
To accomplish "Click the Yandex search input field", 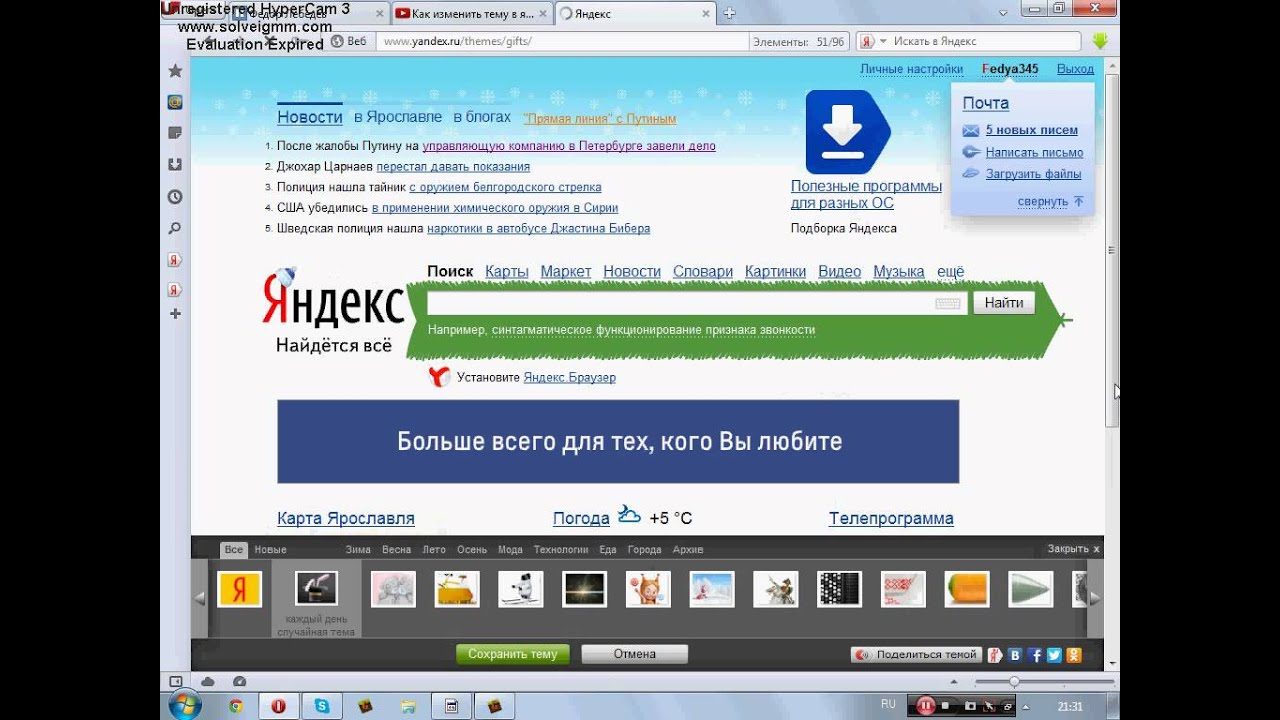I will click(x=697, y=303).
